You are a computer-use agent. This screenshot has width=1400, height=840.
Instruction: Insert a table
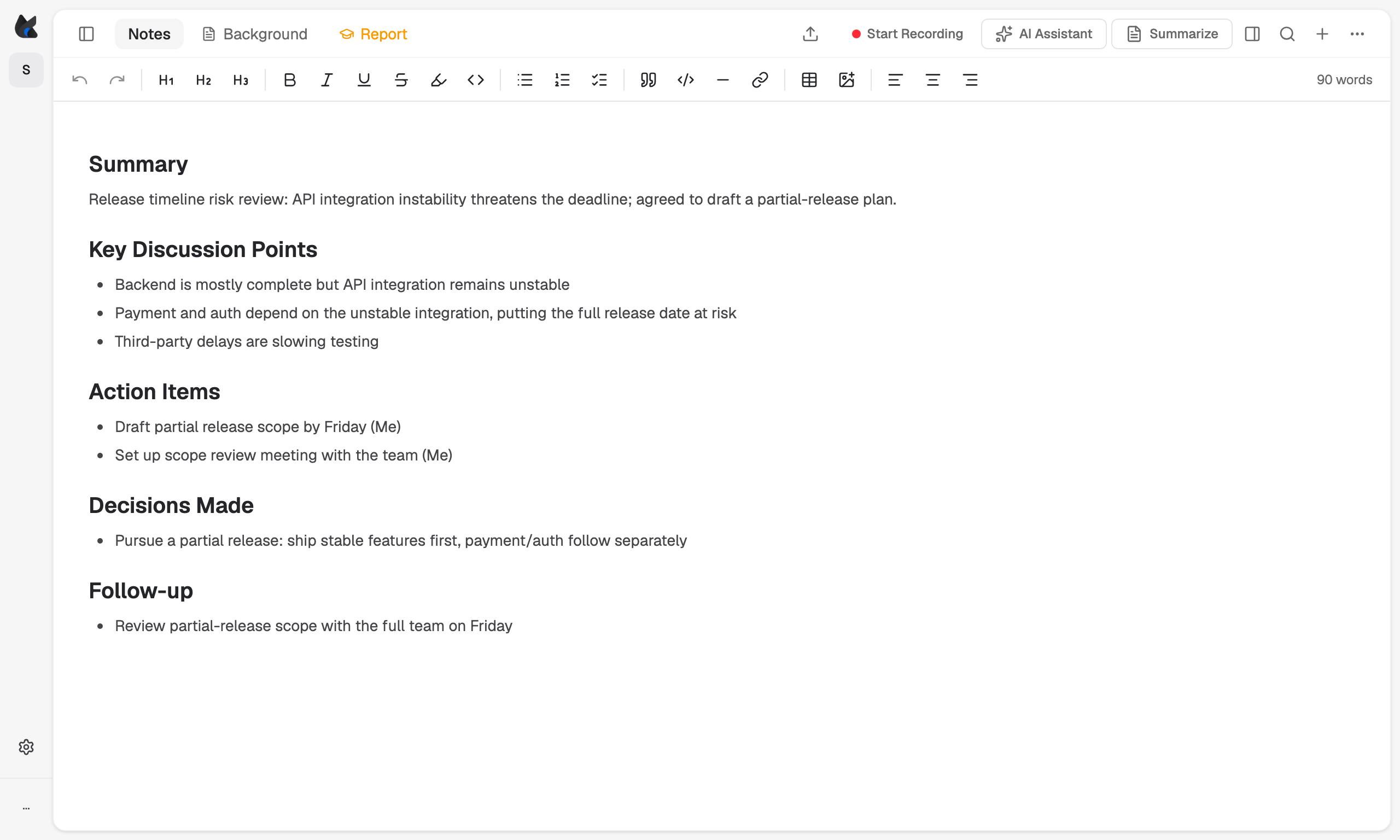click(x=809, y=80)
